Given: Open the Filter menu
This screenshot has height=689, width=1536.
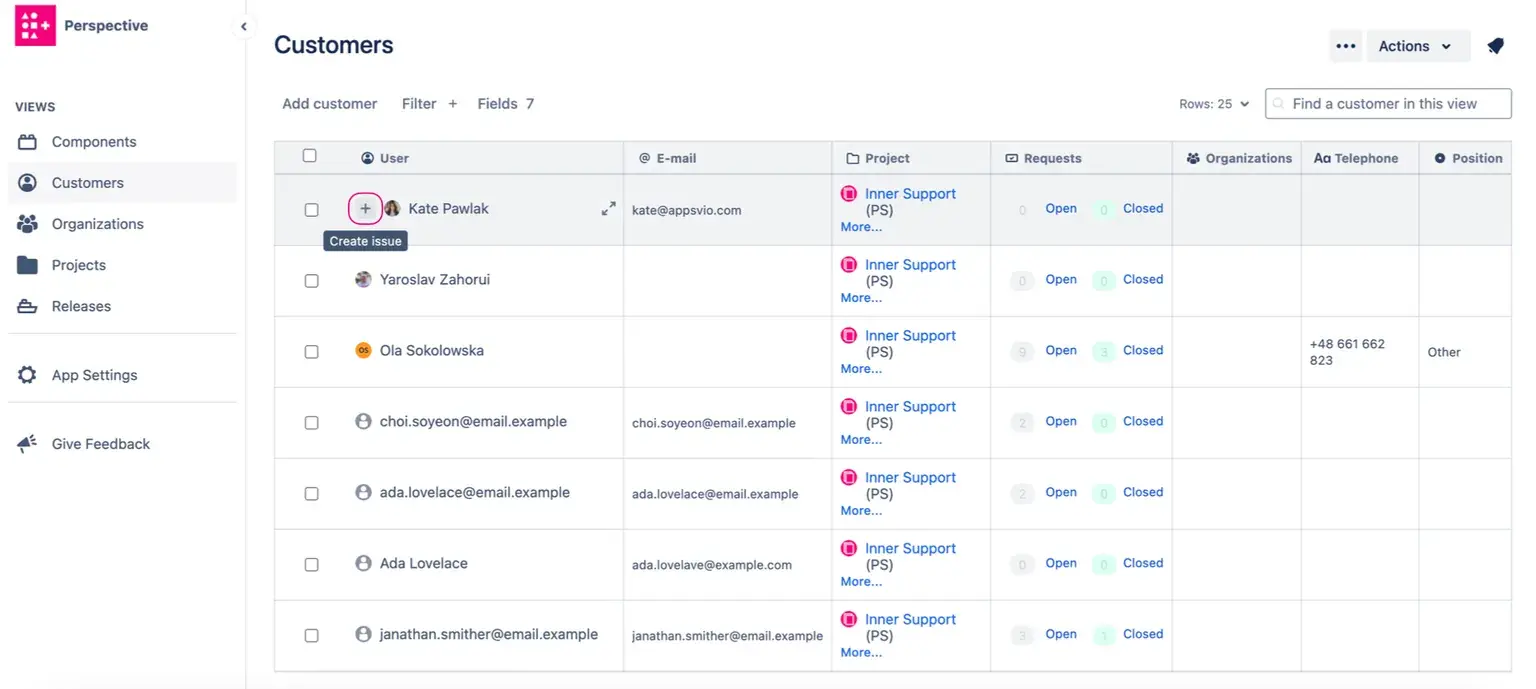Looking at the screenshot, I should (421, 103).
